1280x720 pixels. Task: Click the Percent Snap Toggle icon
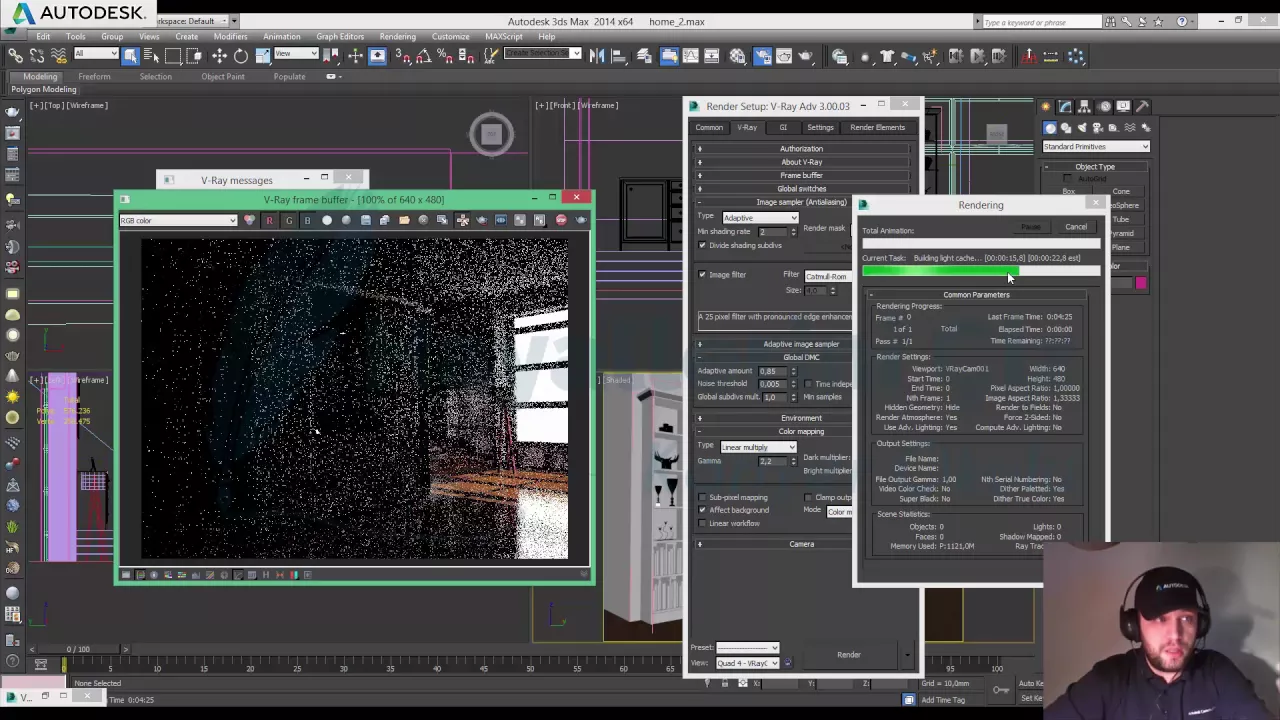[x=446, y=56]
